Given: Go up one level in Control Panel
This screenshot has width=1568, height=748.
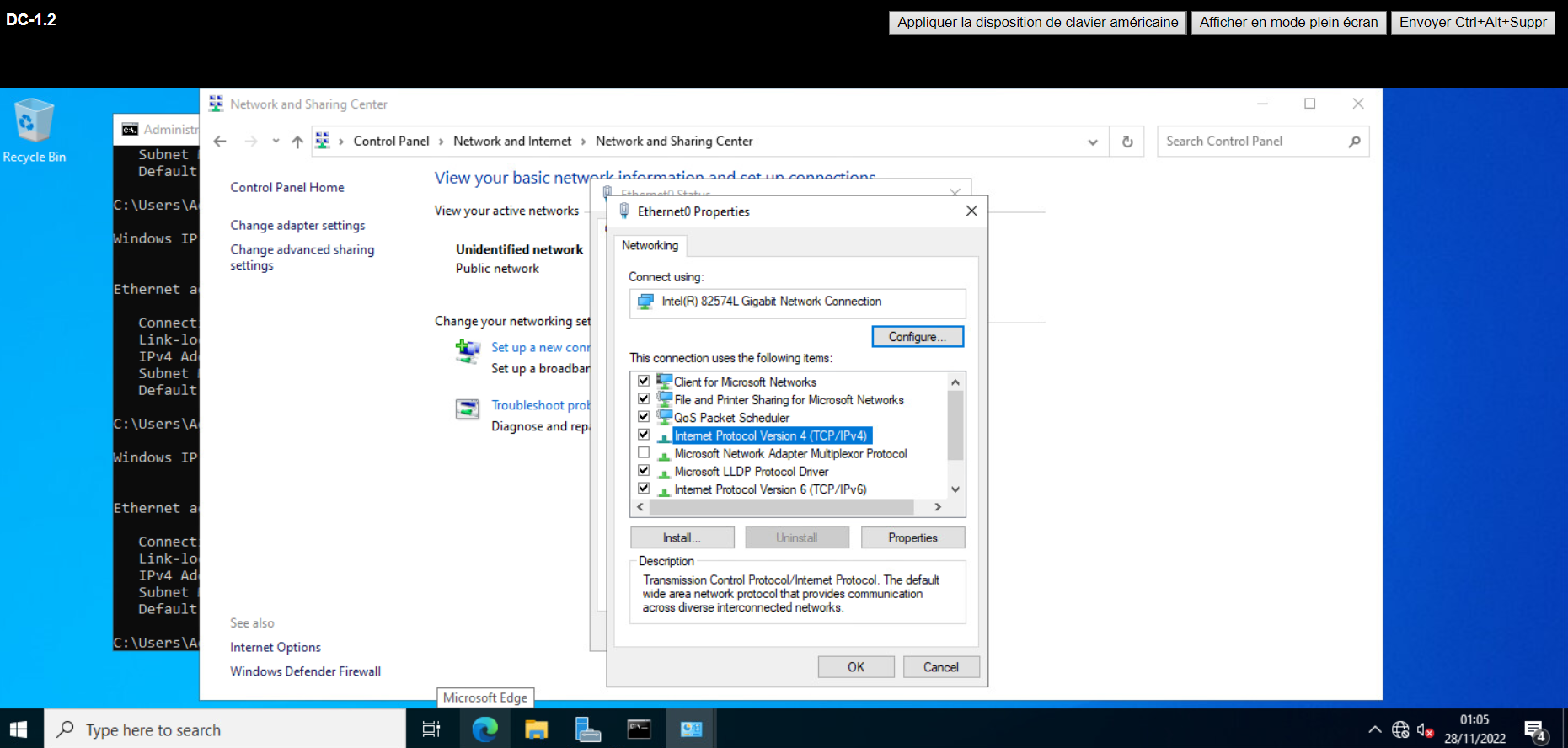Looking at the screenshot, I should point(297,142).
